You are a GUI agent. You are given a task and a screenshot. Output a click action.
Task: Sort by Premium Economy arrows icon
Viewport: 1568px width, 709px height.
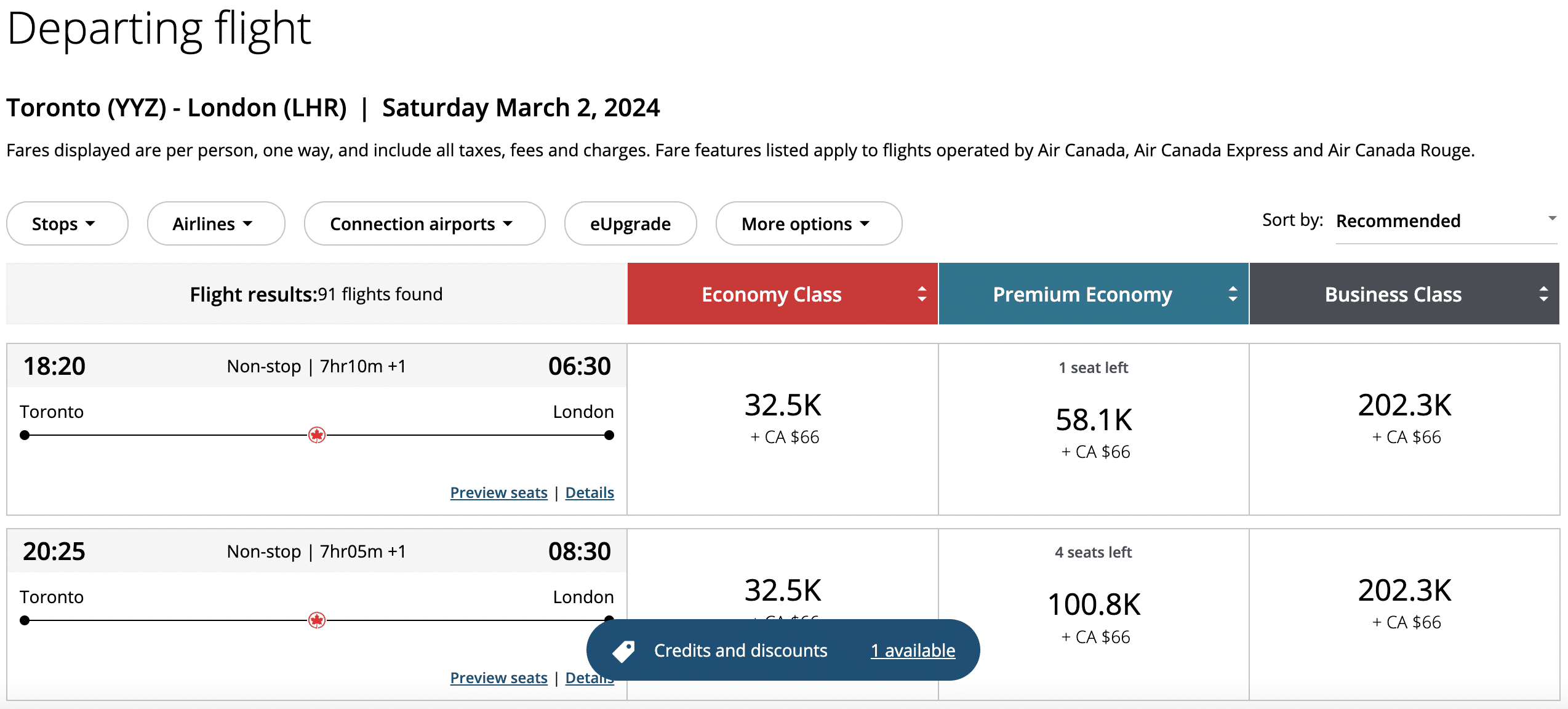coord(1233,294)
